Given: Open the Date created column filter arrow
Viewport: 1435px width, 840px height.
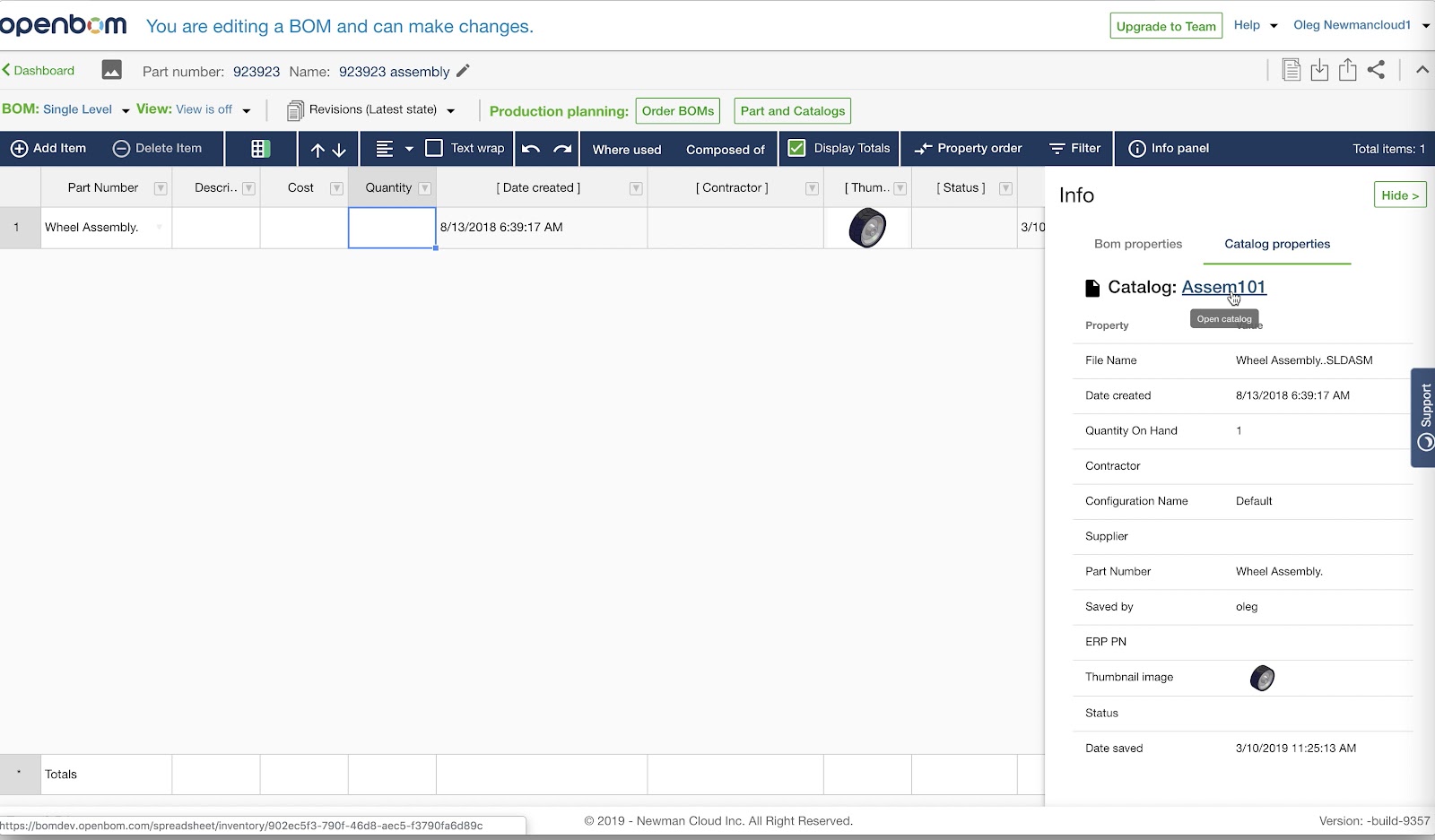Looking at the screenshot, I should coord(636,188).
